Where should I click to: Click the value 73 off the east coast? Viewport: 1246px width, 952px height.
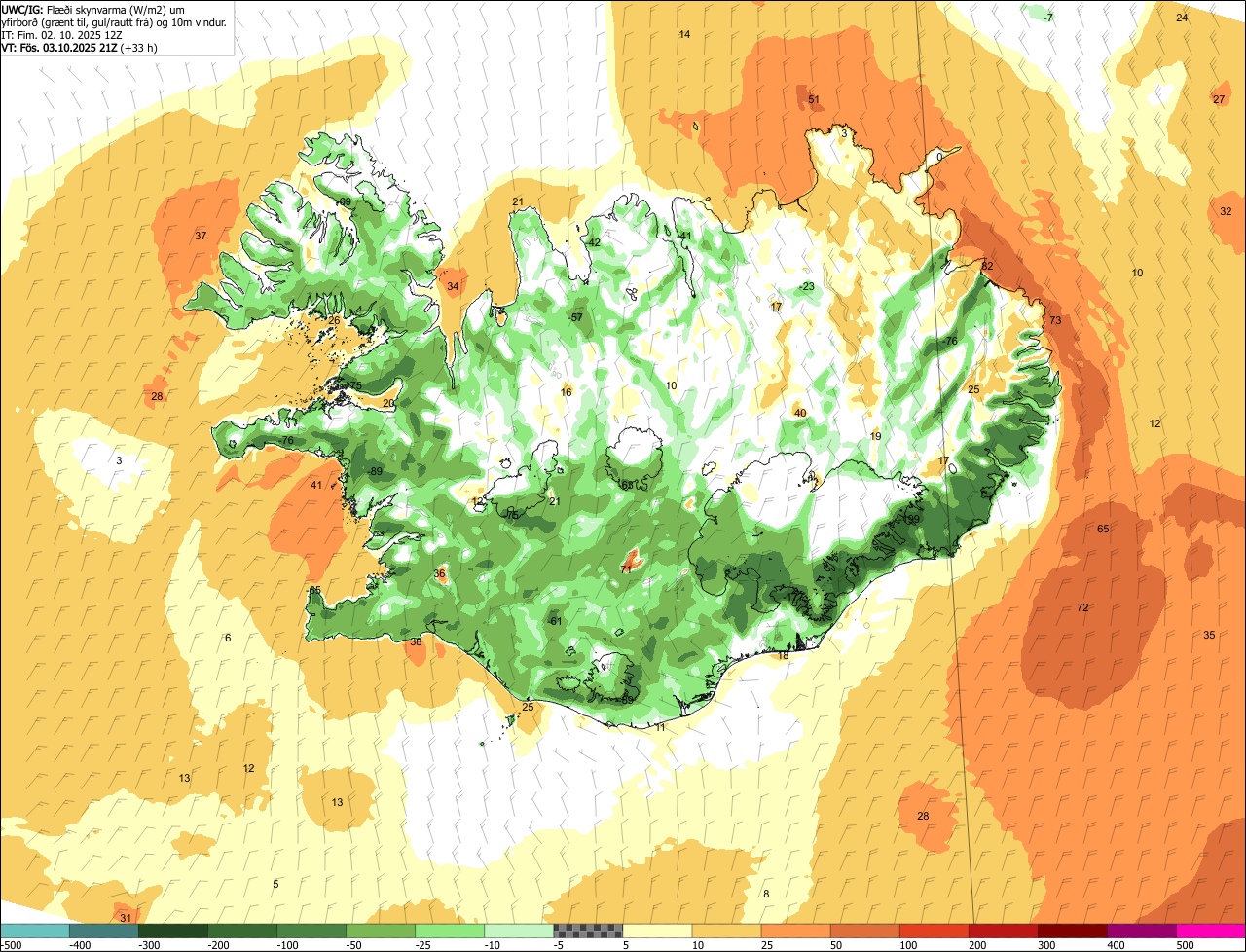(1054, 320)
